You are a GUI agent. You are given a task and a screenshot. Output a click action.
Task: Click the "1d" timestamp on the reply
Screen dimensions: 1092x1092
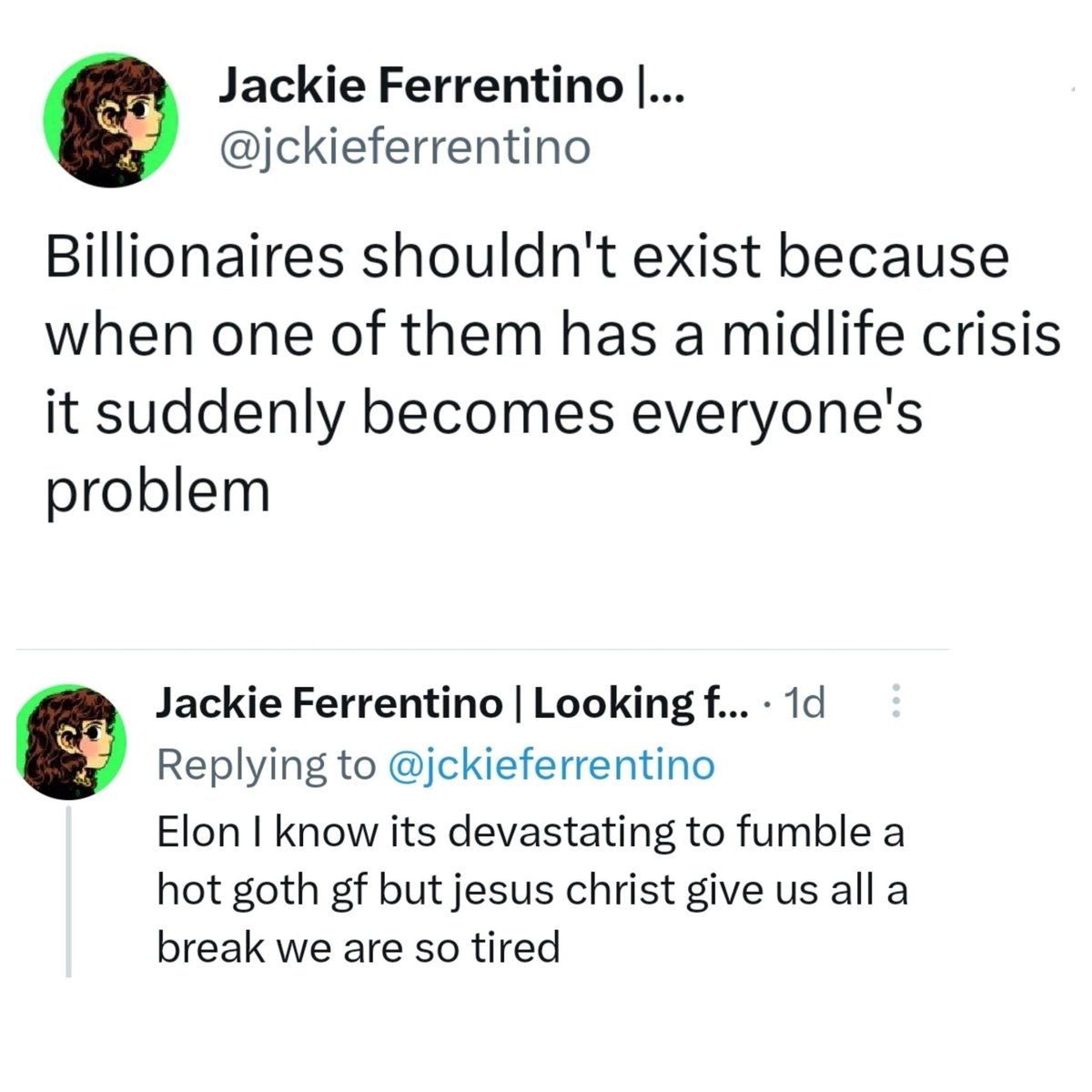[804, 703]
